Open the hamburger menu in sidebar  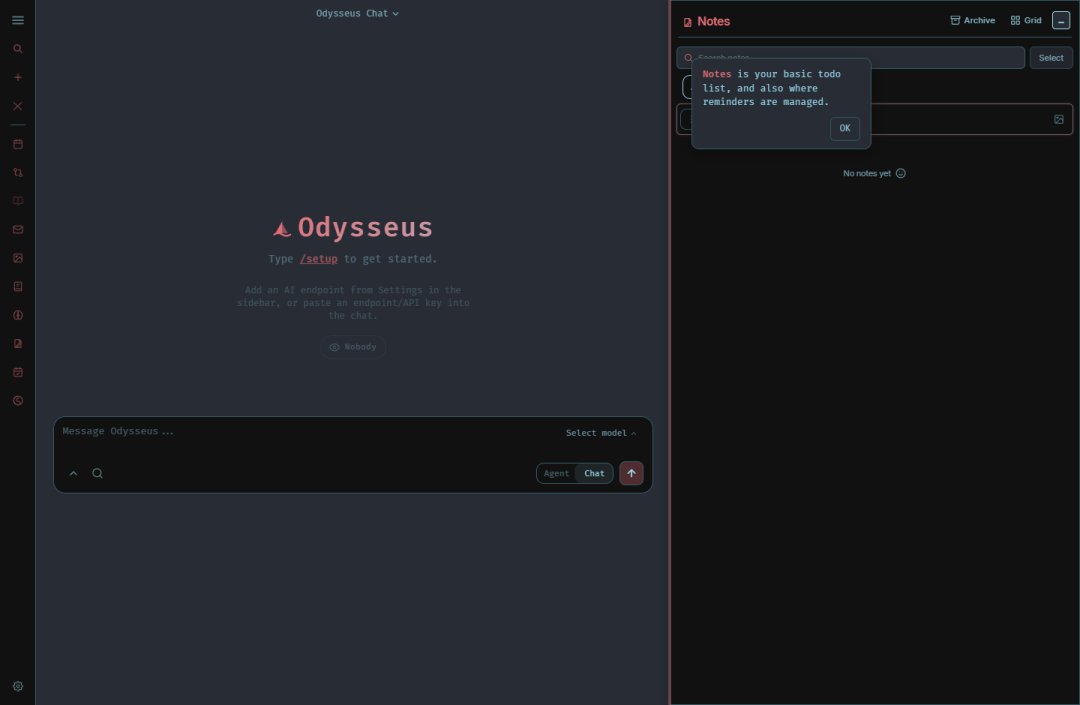pos(18,20)
